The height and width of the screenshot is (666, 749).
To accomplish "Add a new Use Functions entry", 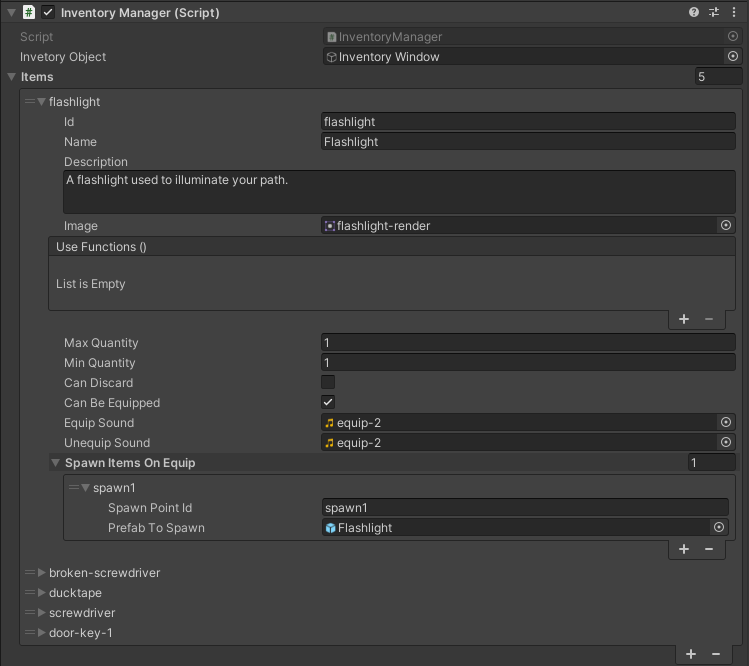I will point(684,319).
